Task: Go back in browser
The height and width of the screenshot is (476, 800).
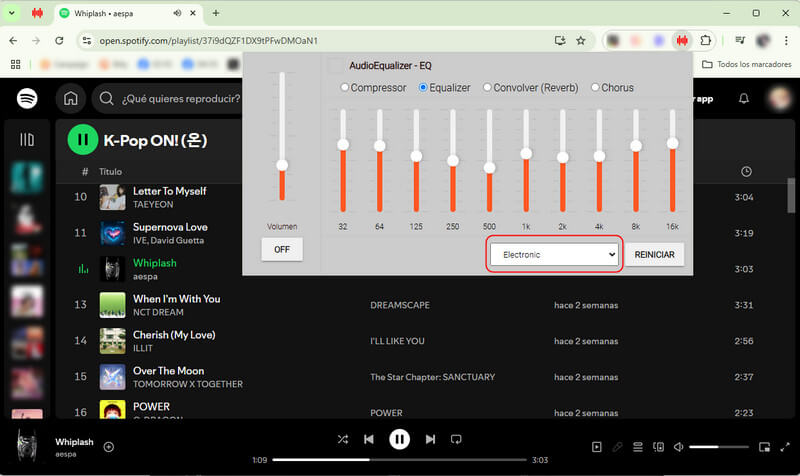Action: pos(13,40)
